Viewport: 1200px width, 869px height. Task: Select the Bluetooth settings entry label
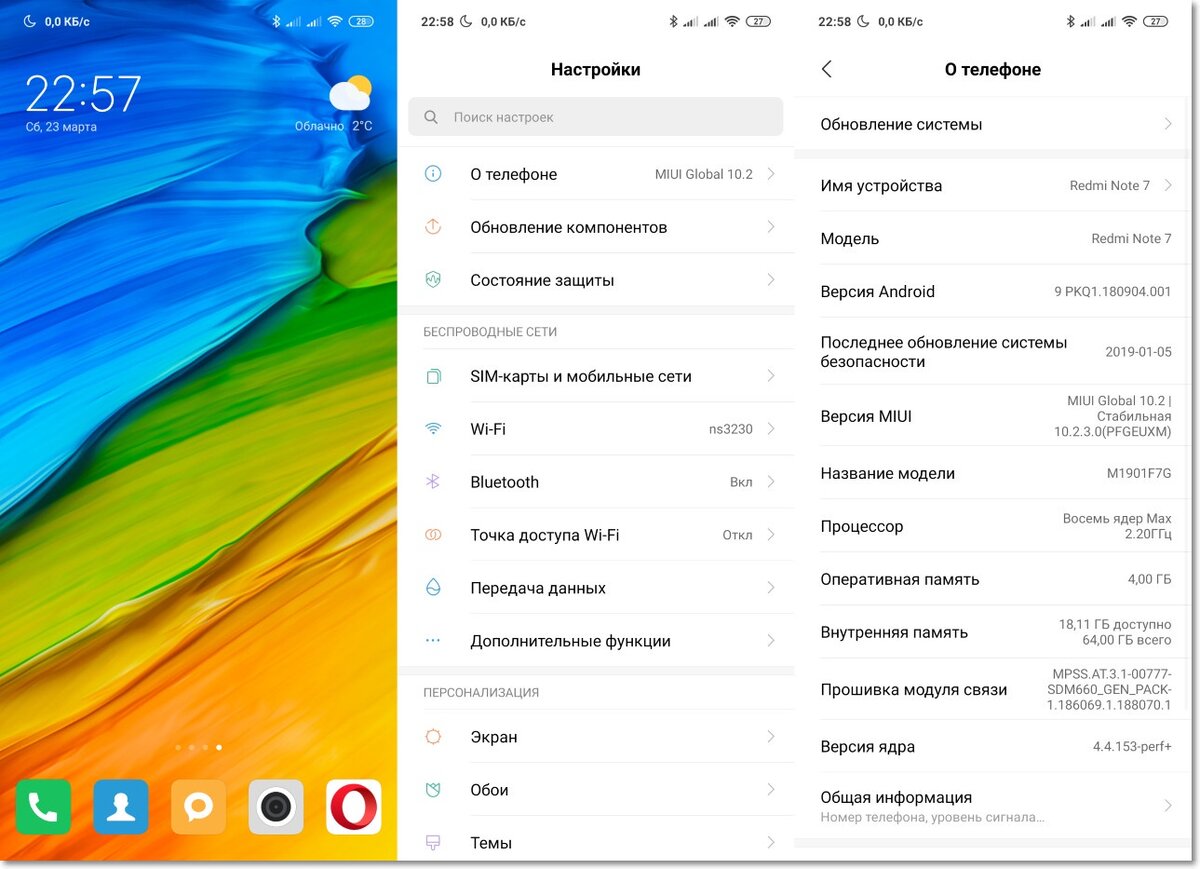click(504, 482)
